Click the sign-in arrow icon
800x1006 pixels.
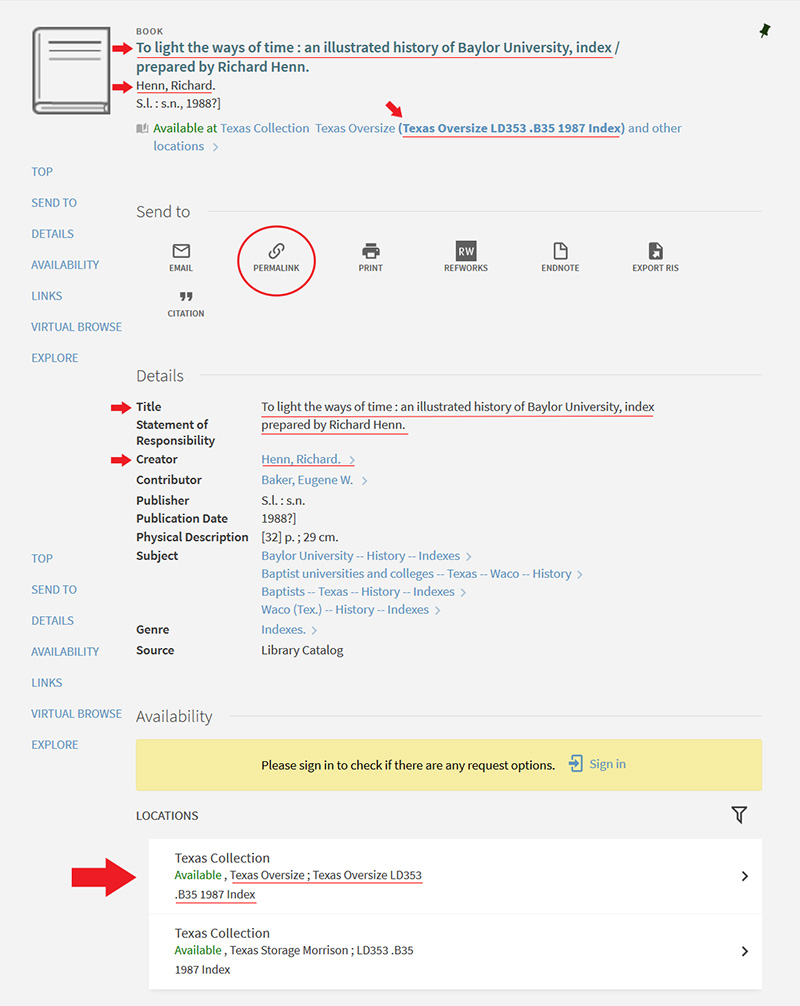click(575, 763)
